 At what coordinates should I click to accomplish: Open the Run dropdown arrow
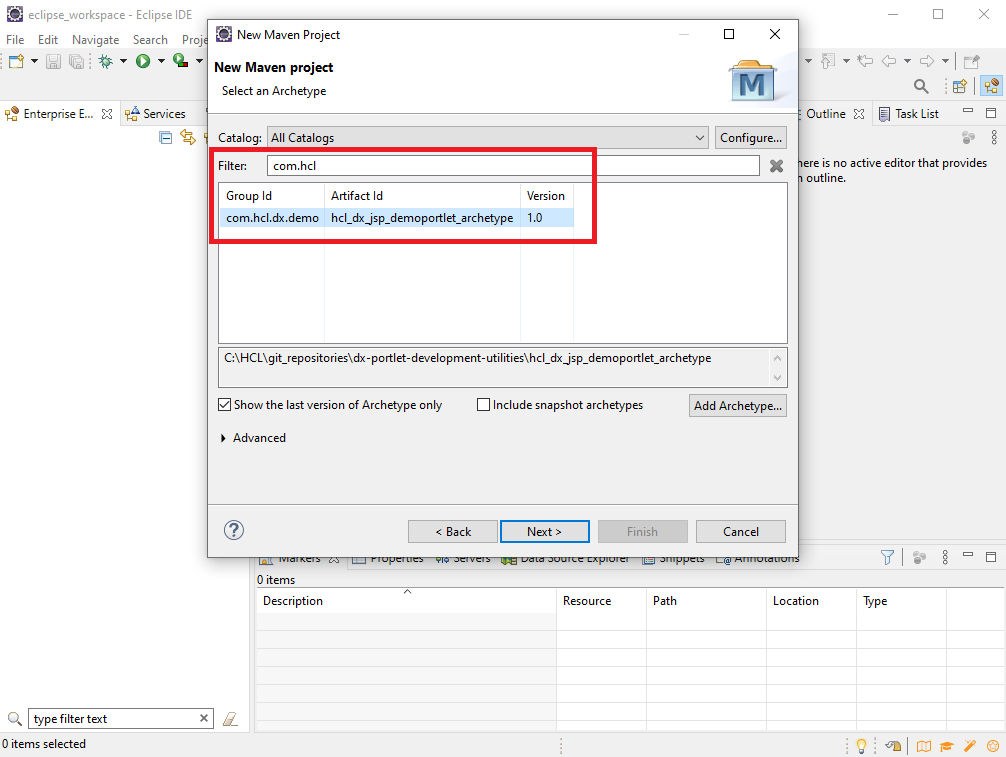pyautogui.click(x=161, y=62)
